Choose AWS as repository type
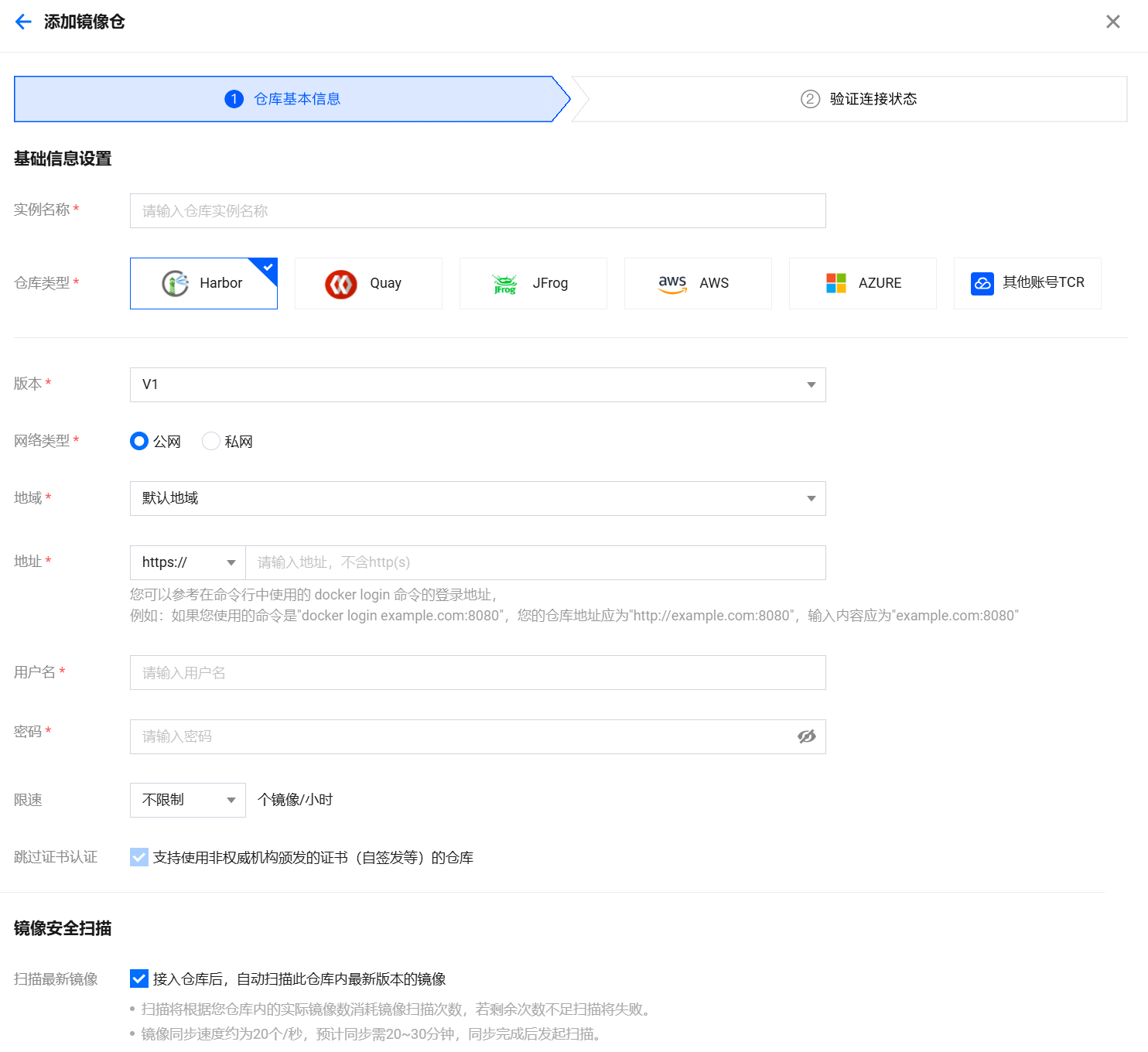The height and width of the screenshot is (1052, 1148). coord(698,284)
